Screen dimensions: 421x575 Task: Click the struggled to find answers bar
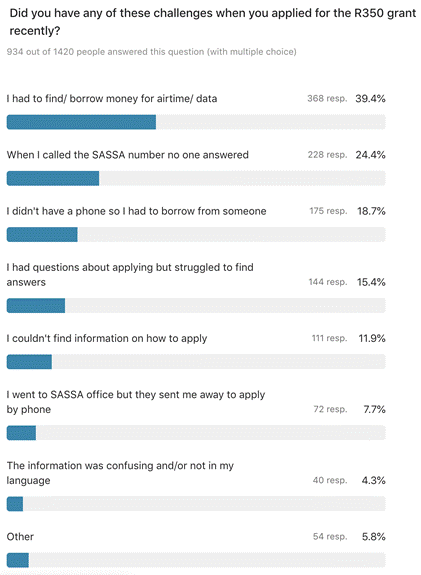tap(196, 305)
